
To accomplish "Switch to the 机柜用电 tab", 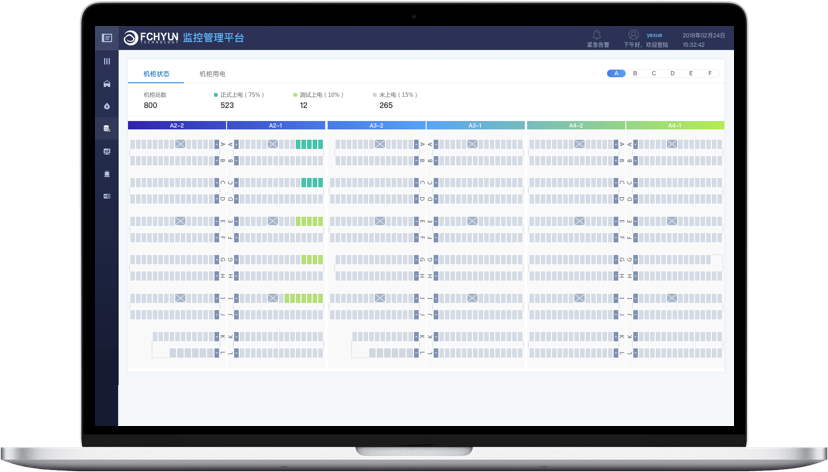I will tap(212, 74).
